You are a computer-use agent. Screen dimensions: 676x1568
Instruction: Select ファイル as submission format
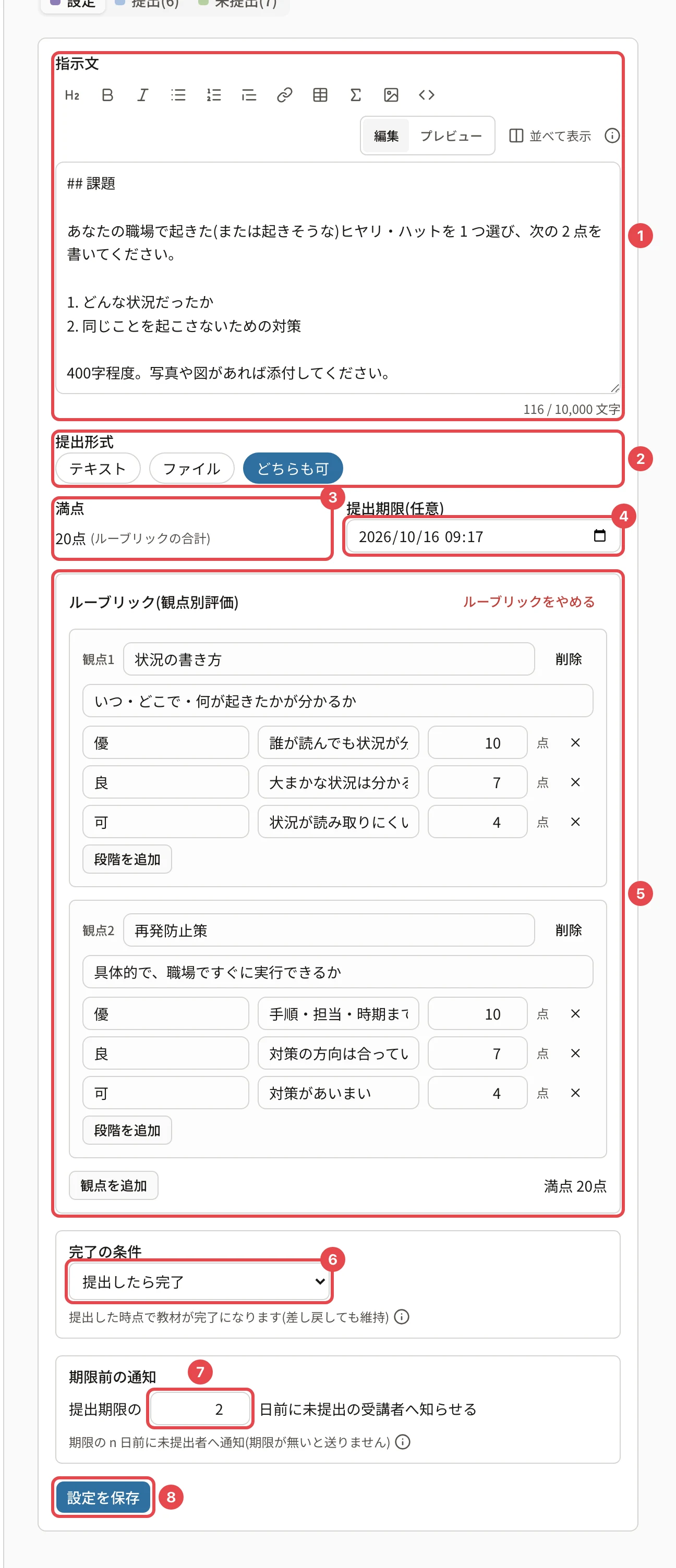pos(192,469)
